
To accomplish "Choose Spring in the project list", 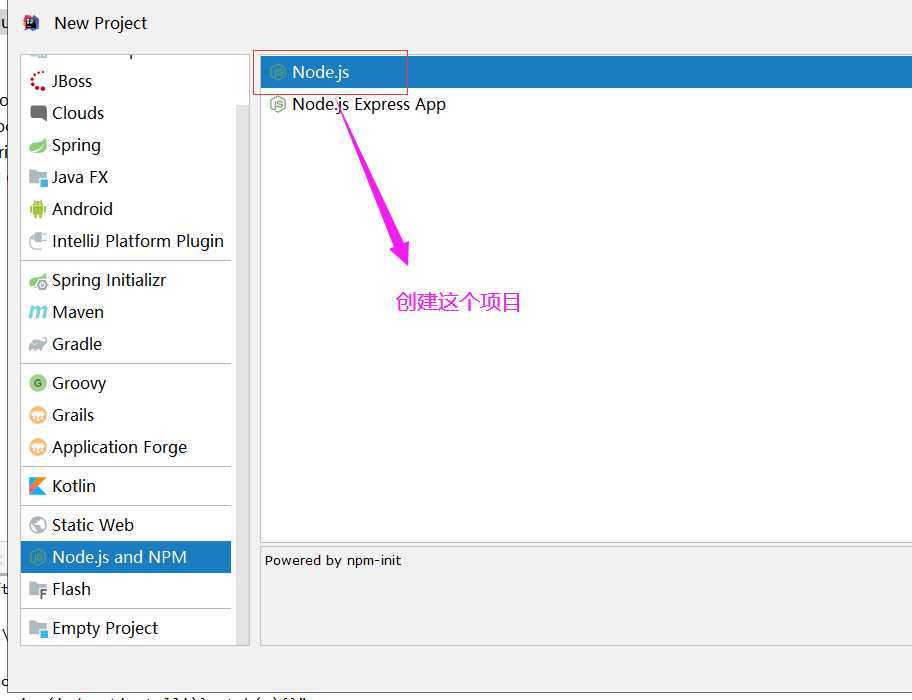I will coord(76,145).
